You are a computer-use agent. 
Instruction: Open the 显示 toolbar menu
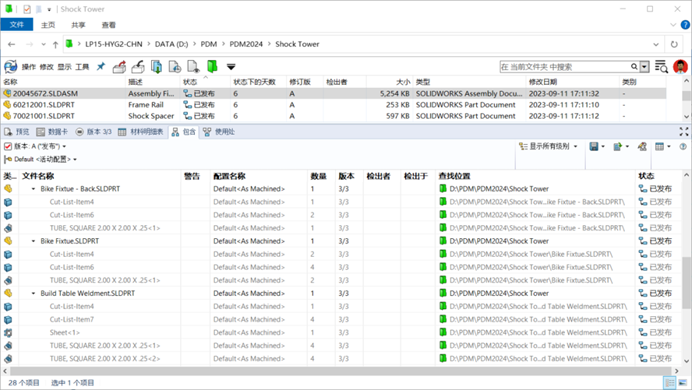point(64,67)
